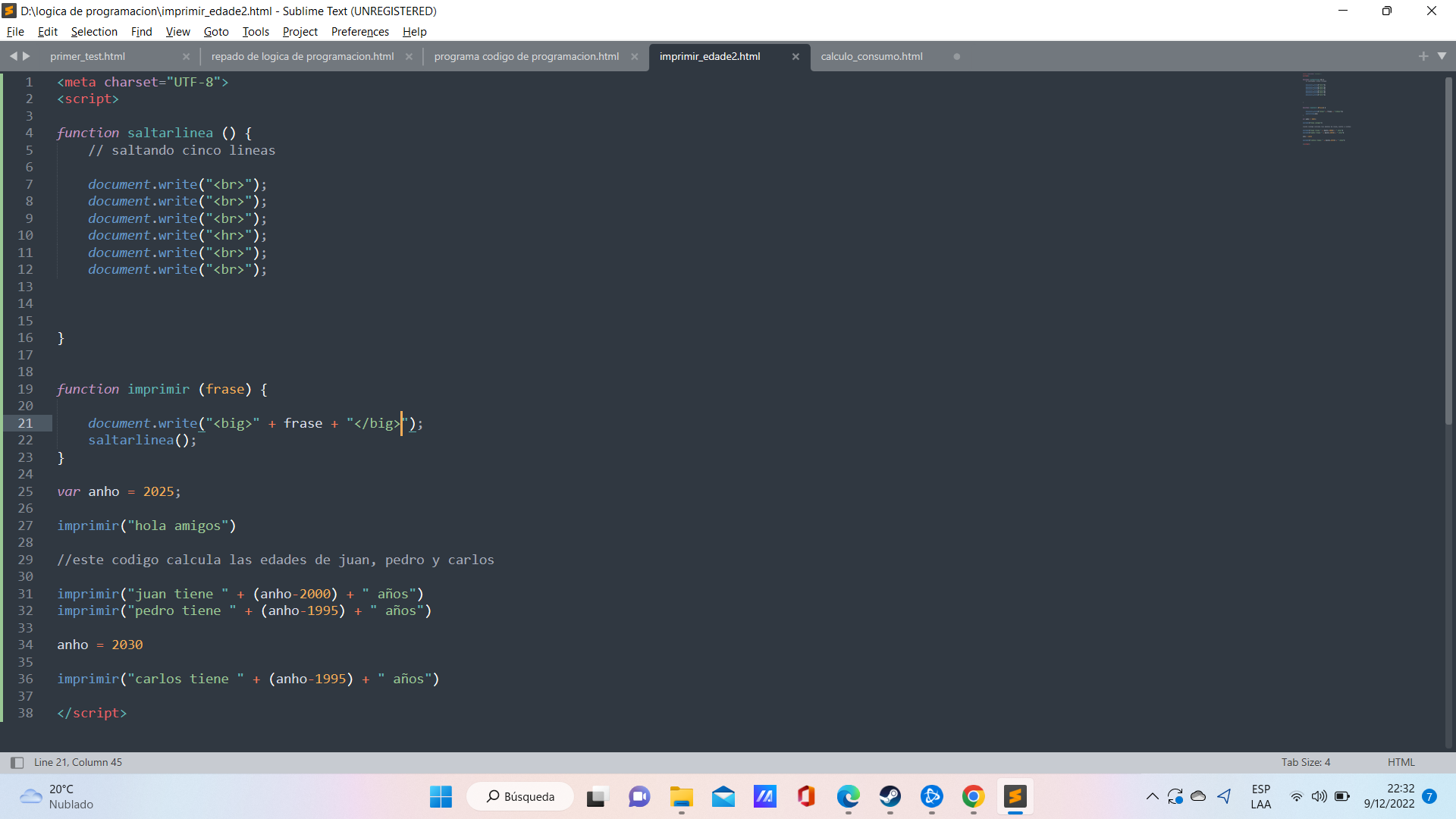Open the Preferences menu
This screenshot has height=819, width=1456.
[359, 31]
